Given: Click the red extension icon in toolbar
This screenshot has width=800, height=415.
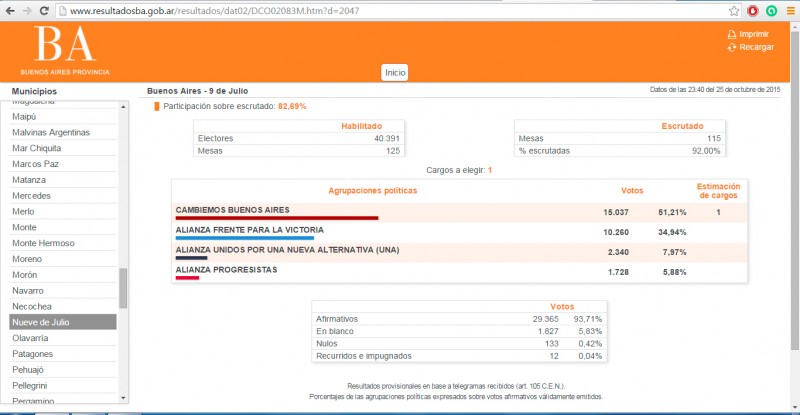Looking at the screenshot, I should [x=751, y=11].
